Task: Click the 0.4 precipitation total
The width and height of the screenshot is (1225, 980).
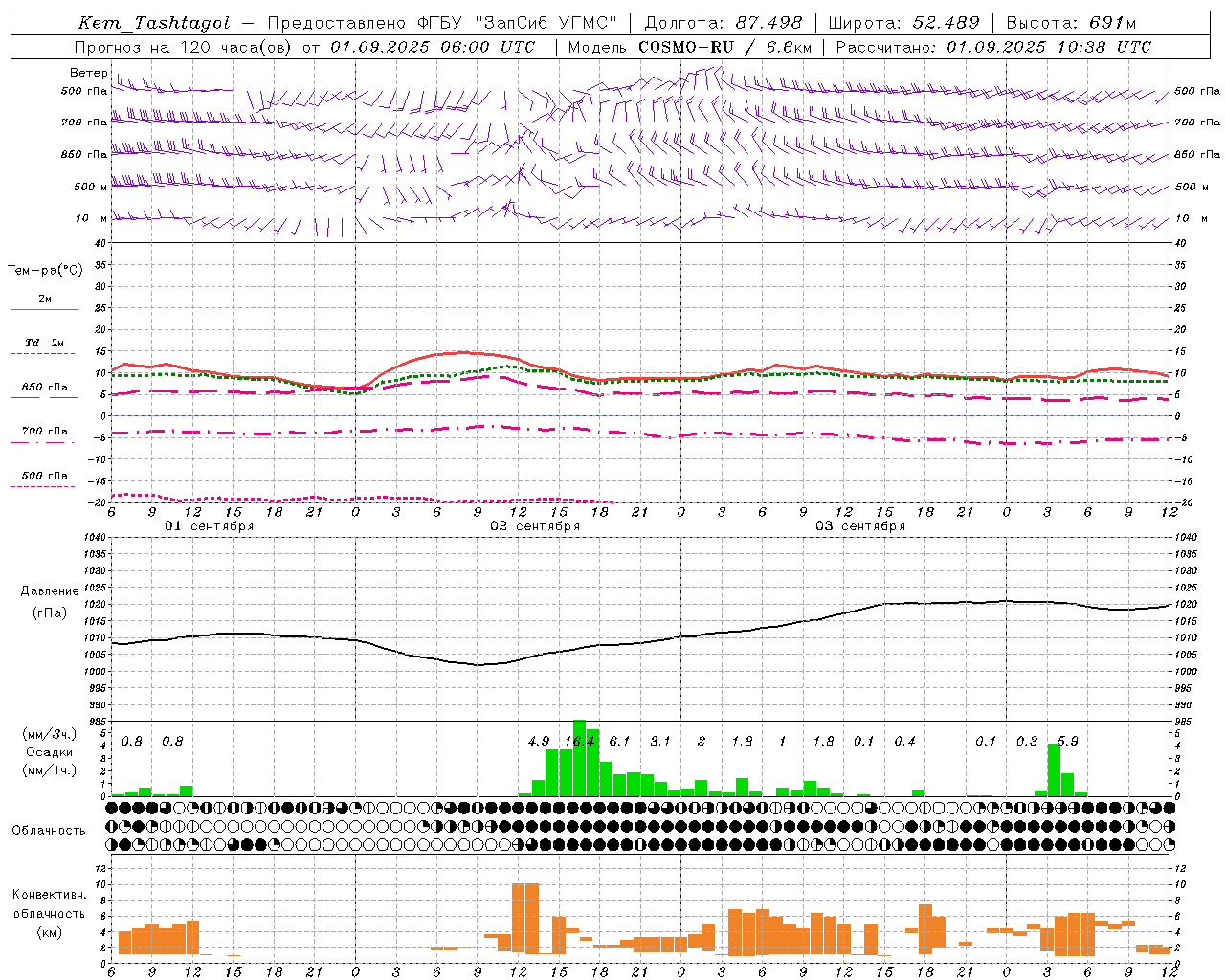Action: click(905, 742)
